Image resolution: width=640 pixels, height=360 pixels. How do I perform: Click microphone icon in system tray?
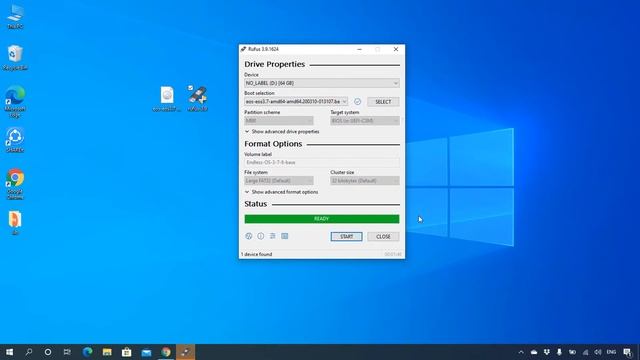click(x=559, y=352)
